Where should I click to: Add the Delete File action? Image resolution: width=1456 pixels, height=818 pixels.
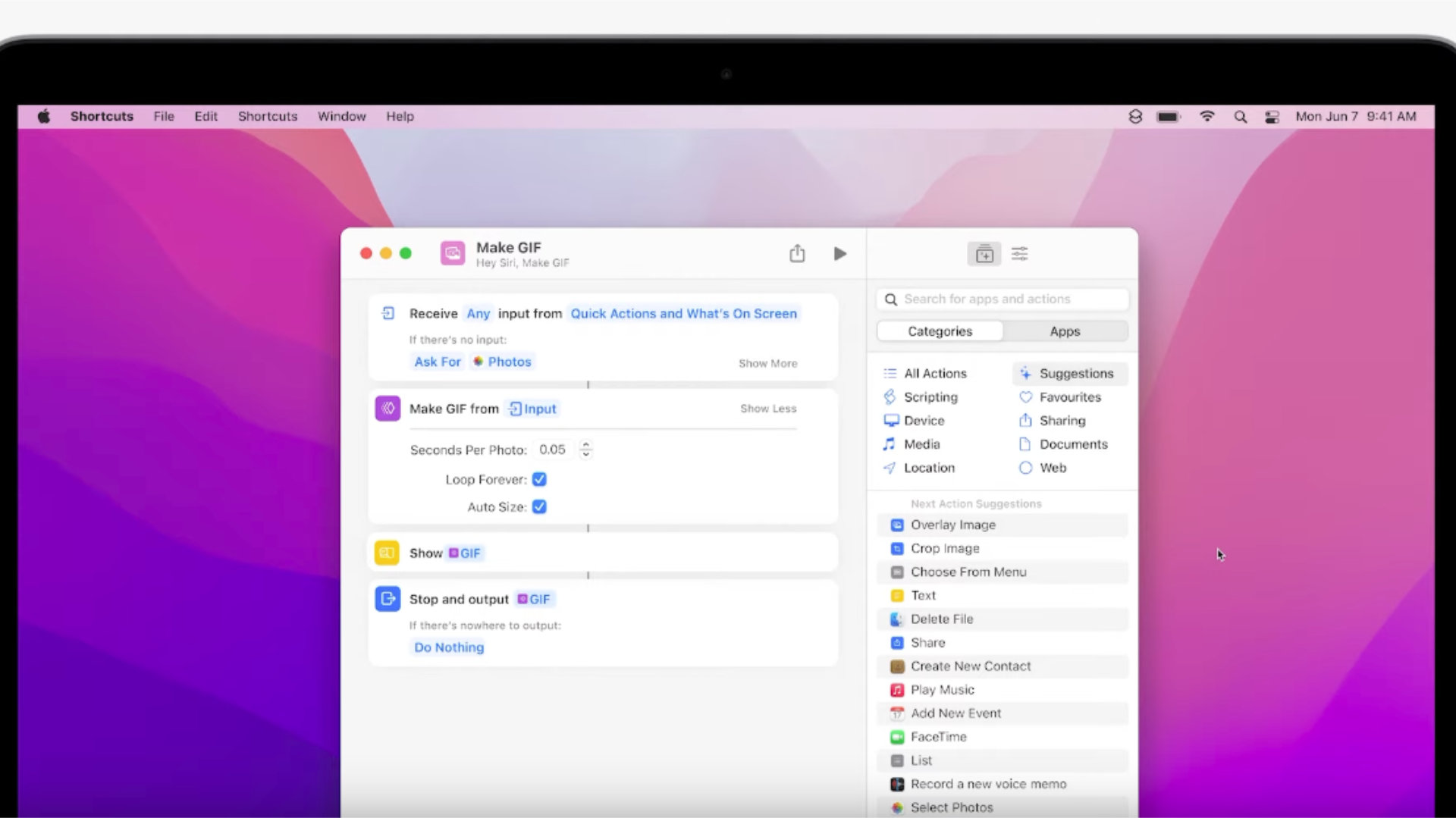point(1003,619)
